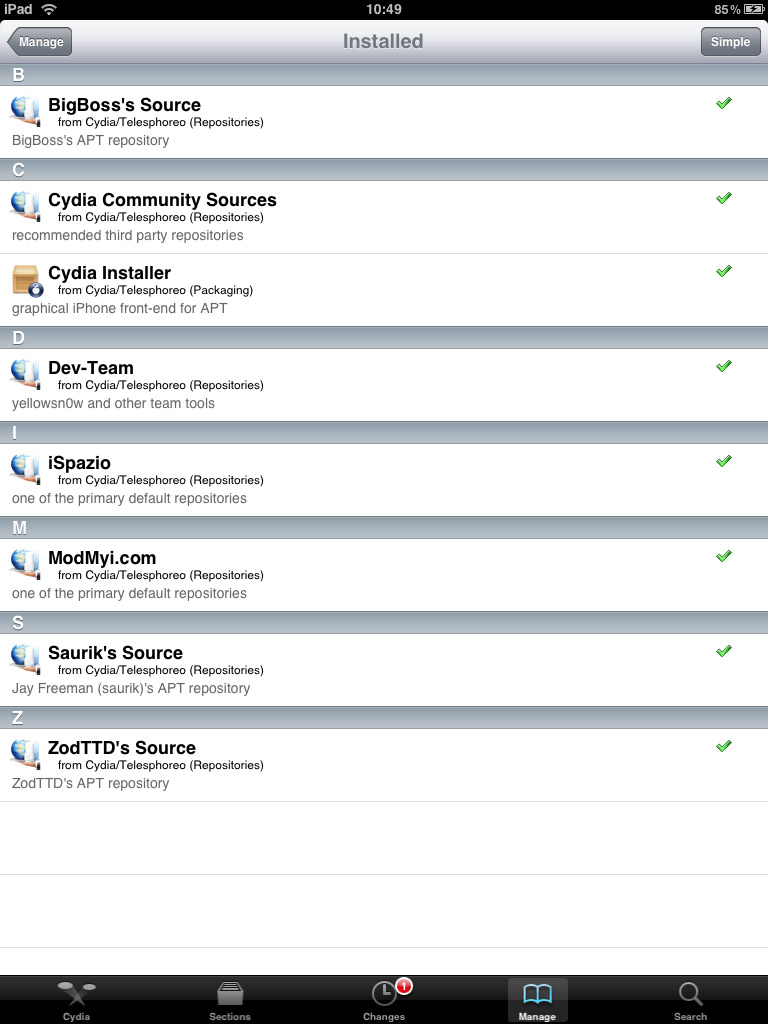
Task: Open the Search tab
Action: 690,1000
